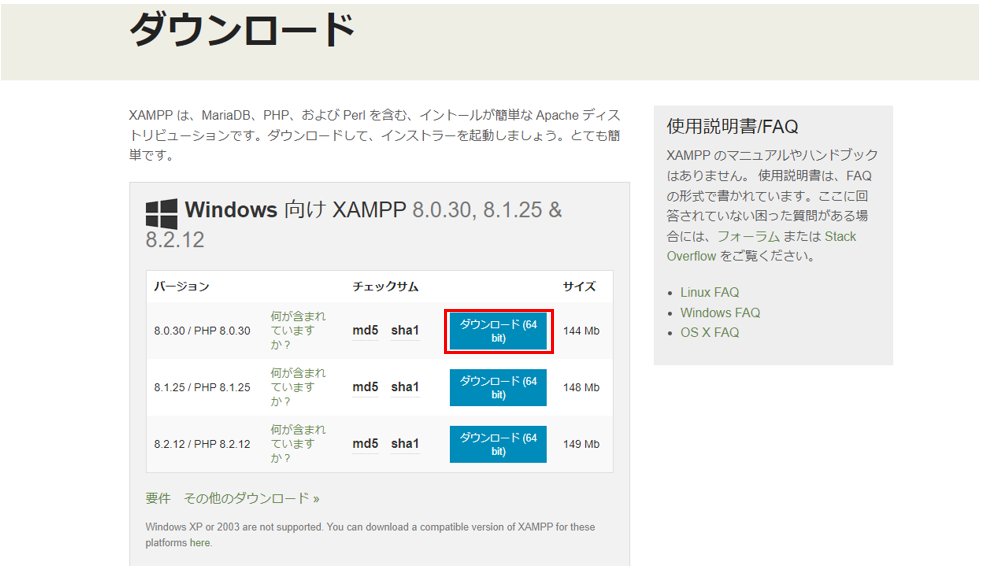
Task: Download XAMPP 8.2.12 64 bit
Action: [498, 444]
